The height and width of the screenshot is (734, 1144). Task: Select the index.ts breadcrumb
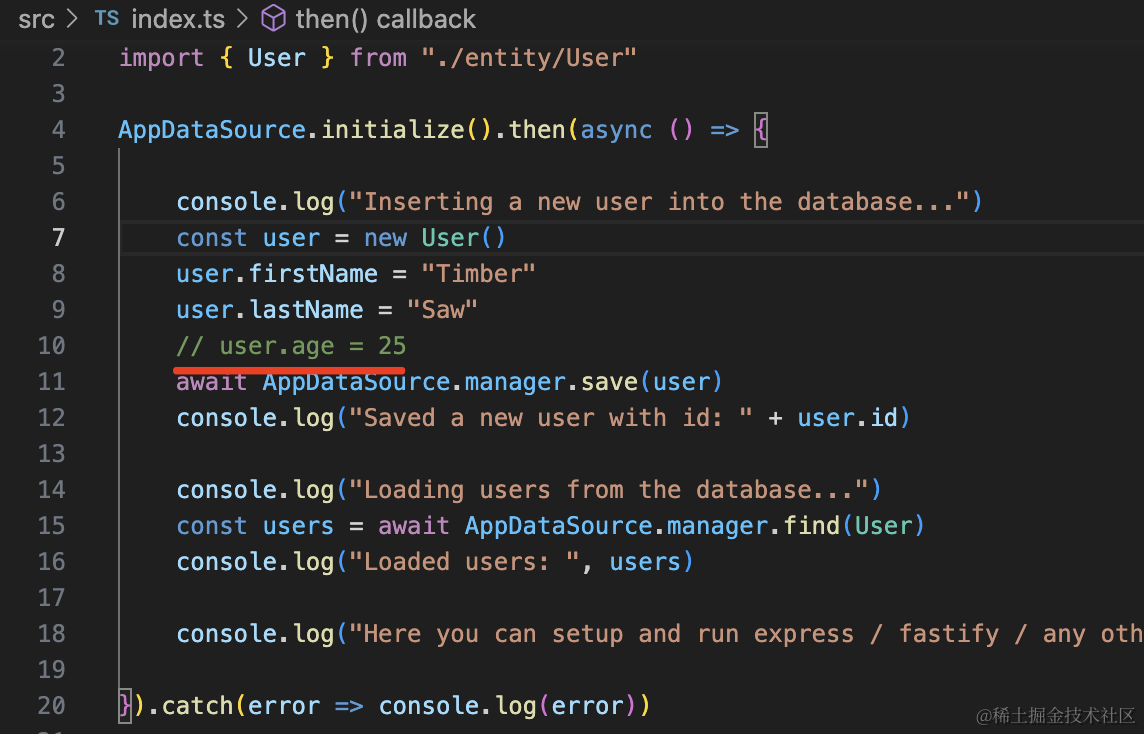tap(177, 18)
